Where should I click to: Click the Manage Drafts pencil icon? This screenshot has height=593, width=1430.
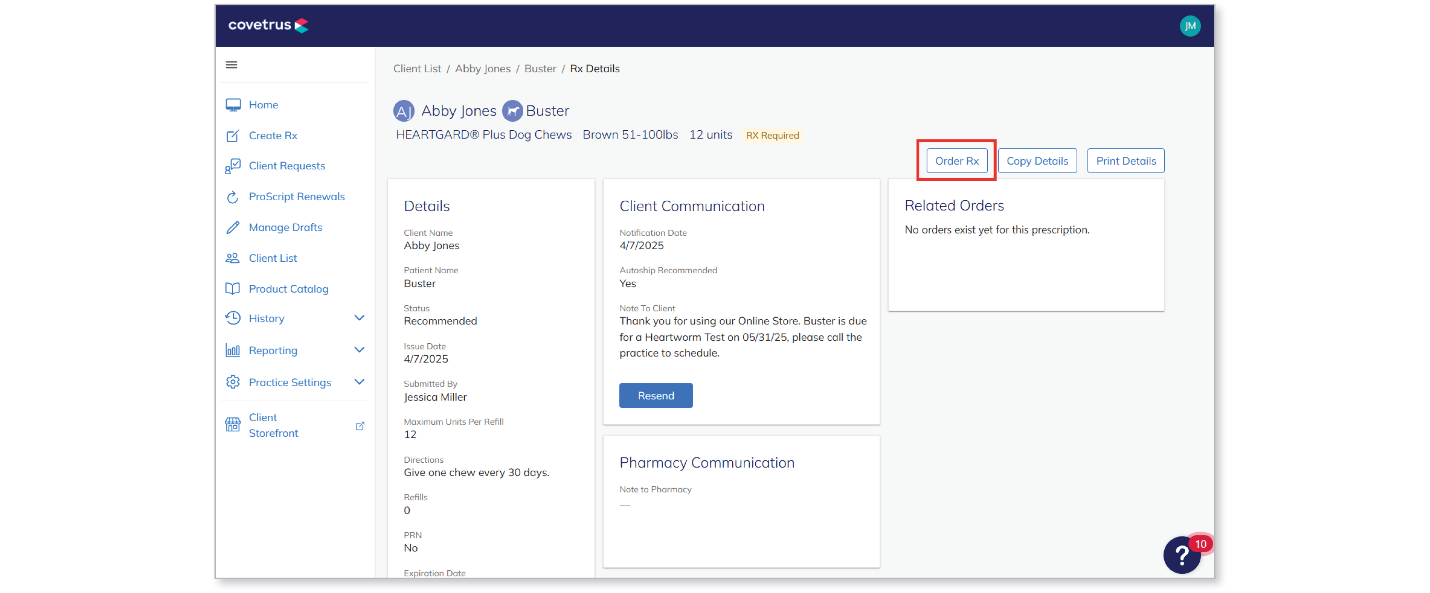pyautogui.click(x=233, y=227)
